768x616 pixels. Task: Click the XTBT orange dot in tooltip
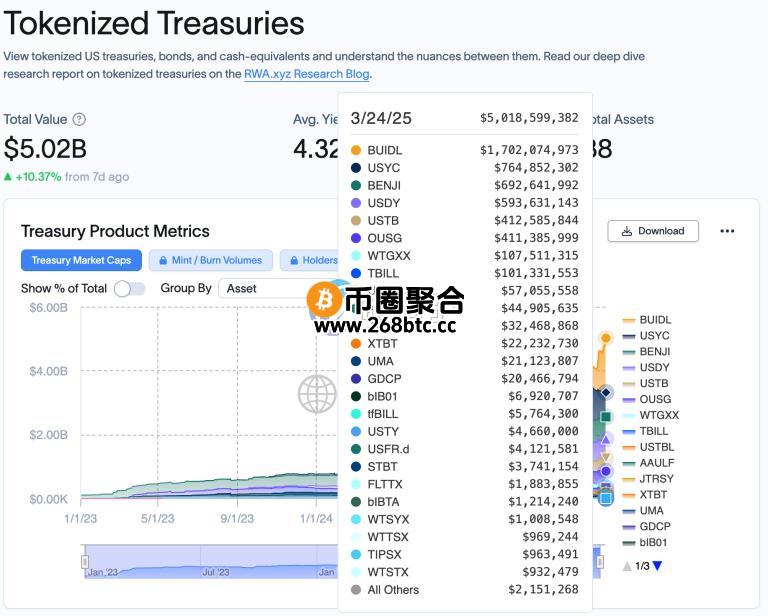[x=356, y=344]
